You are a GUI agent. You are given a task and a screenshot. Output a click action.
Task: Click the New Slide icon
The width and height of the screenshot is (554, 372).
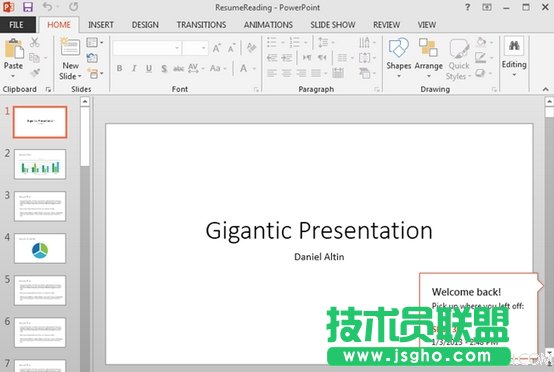(70, 47)
